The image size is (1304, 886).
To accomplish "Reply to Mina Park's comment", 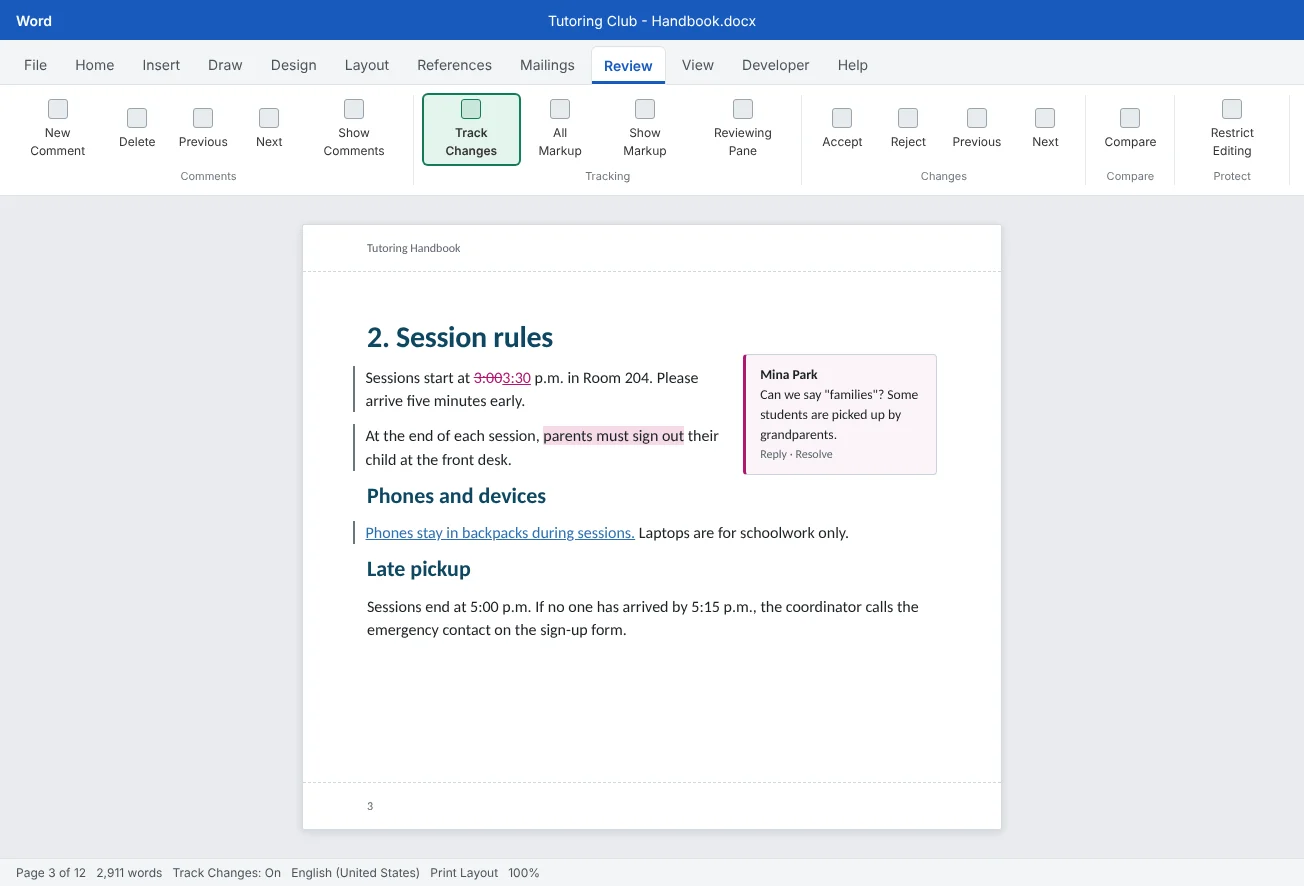I will (773, 454).
